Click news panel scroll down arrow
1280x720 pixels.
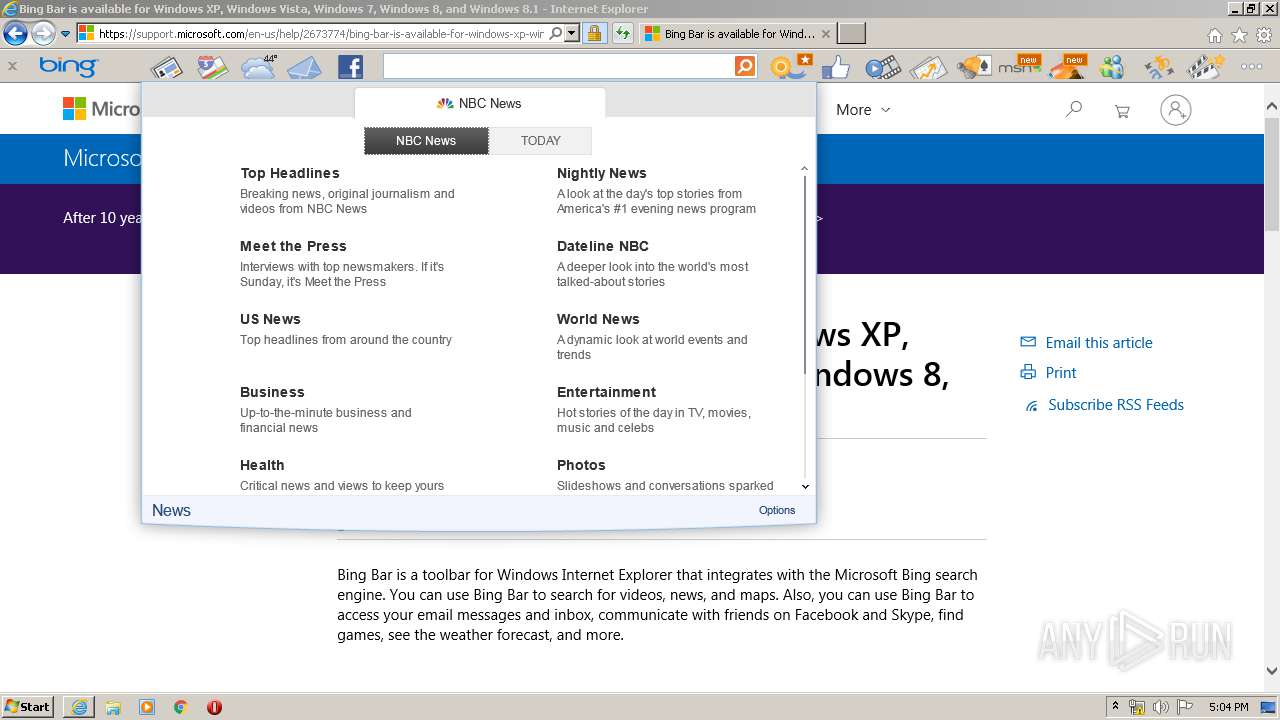pyautogui.click(x=805, y=486)
